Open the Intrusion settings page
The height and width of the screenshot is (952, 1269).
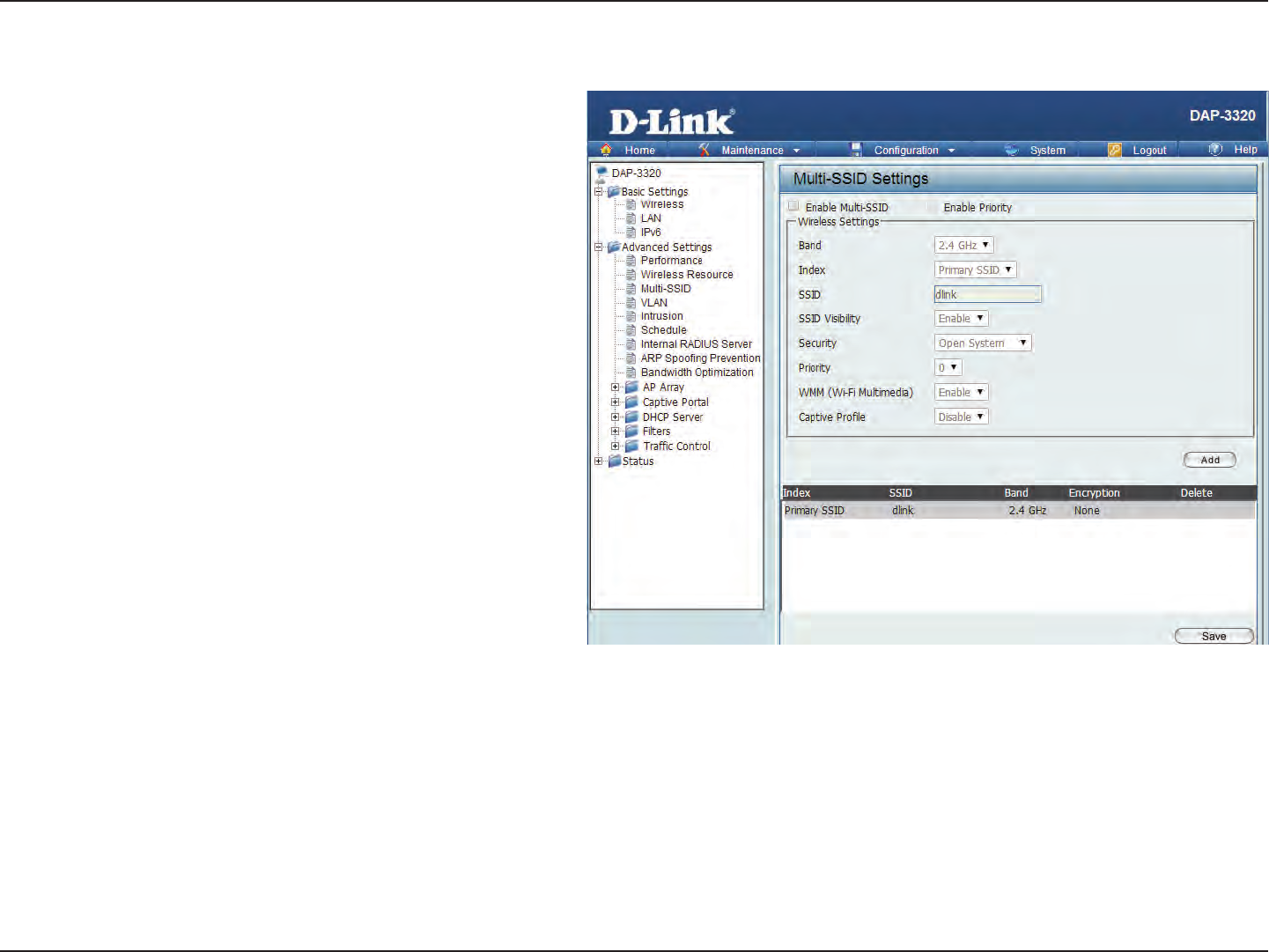[x=661, y=316]
